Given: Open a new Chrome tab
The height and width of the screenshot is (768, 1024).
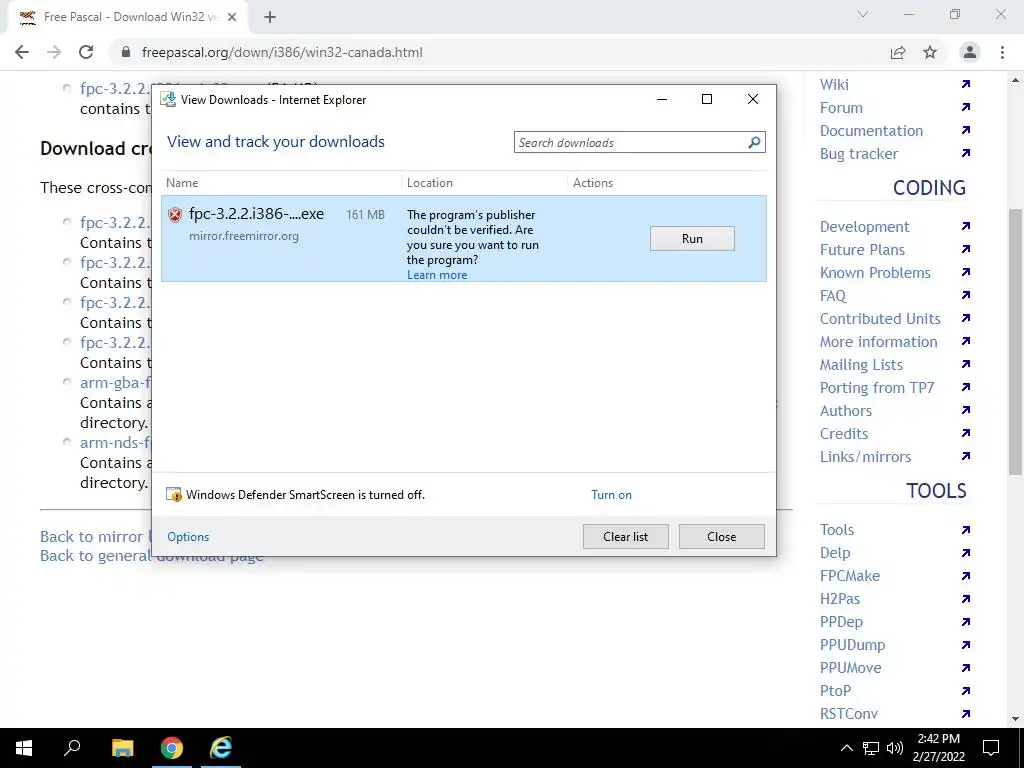Looking at the screenshot, I should (270, 18).
